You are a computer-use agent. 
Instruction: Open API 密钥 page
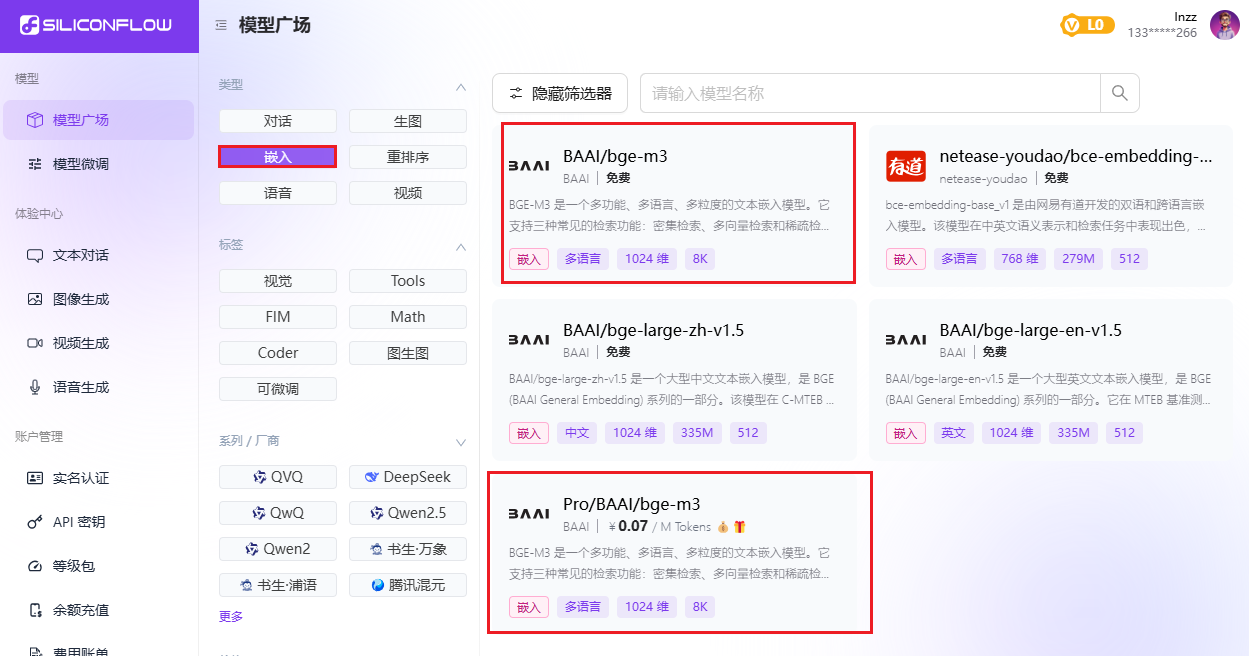click(97, 522)
